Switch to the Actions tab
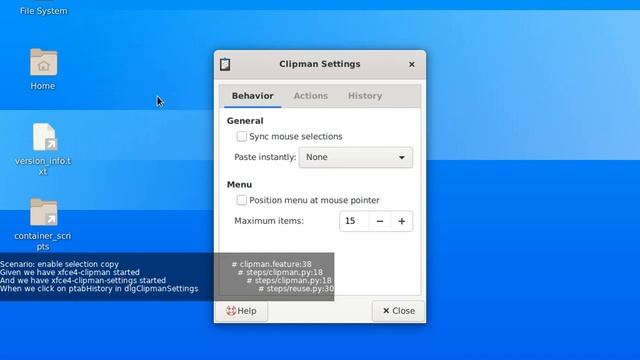The width and height of the screenshot is (640, 360). pyautogui.click(x=311, y=96)
